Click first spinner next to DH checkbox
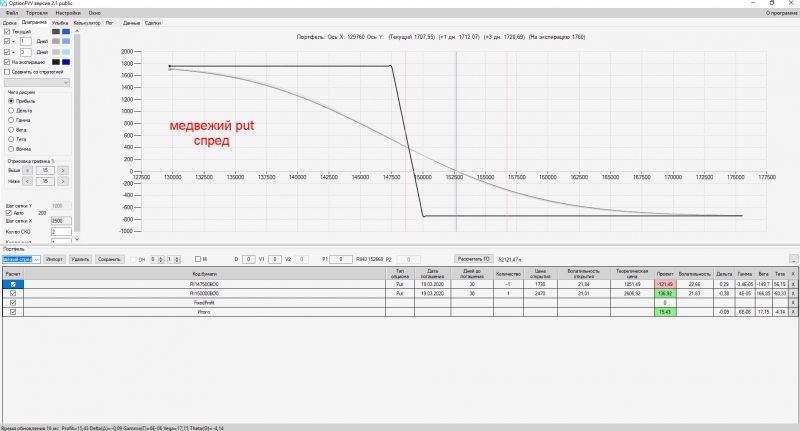The height and width of the screenshot is (431, 800). coord(157,259)
